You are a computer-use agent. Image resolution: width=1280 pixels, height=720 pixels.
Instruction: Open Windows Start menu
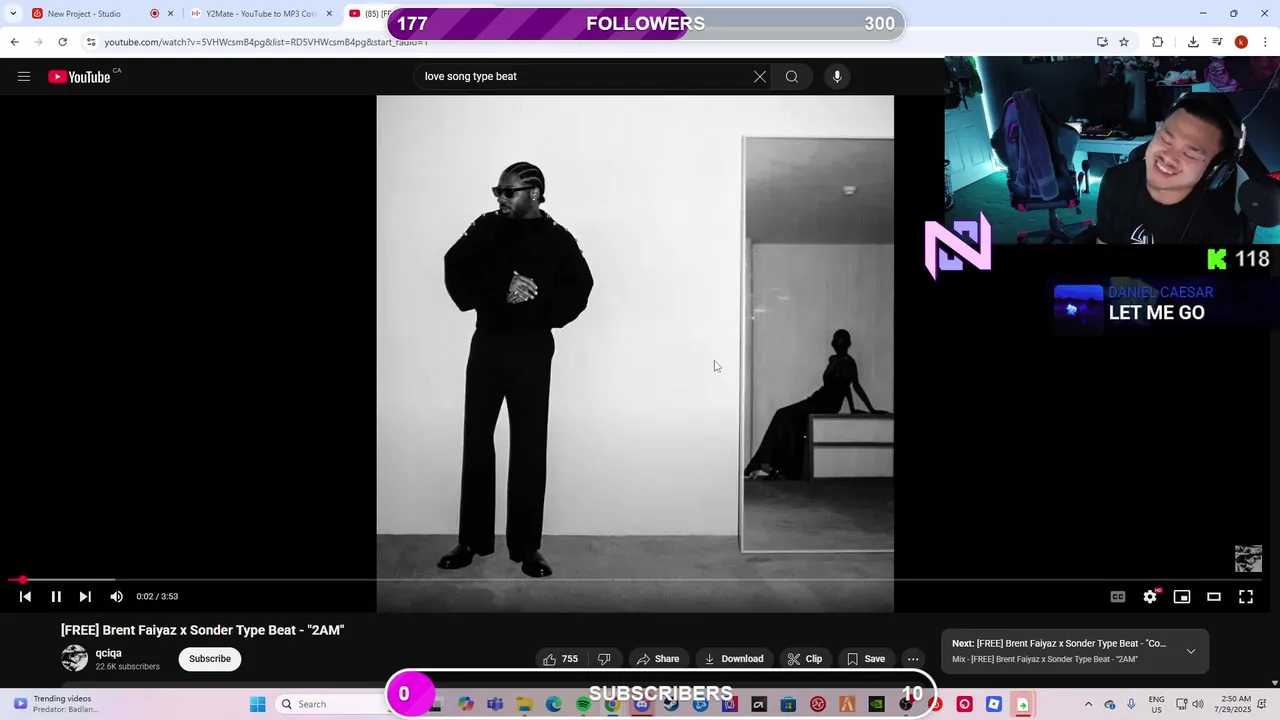(257, 704)
